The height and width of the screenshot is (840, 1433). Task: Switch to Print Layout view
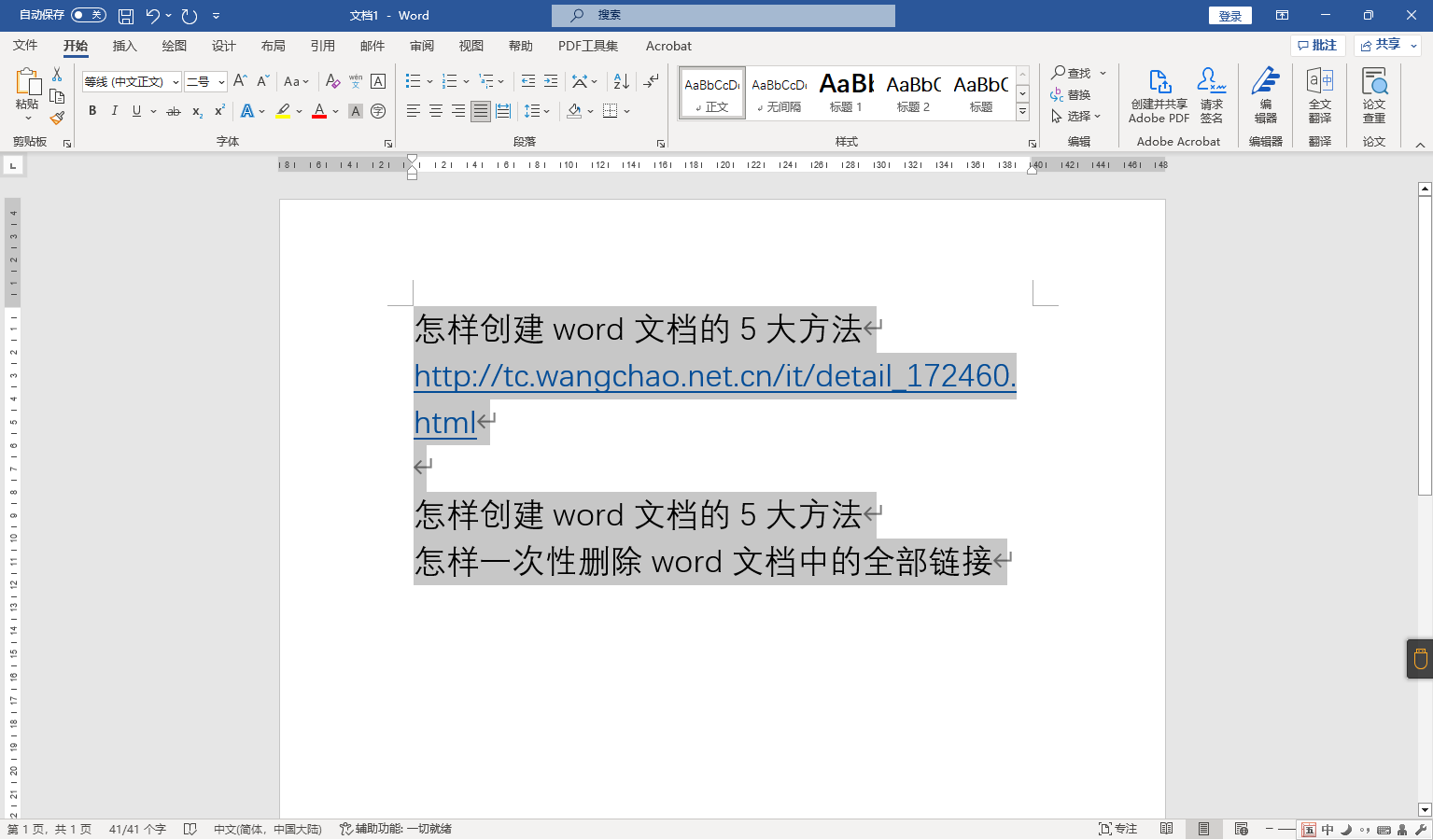(1203, 829)
